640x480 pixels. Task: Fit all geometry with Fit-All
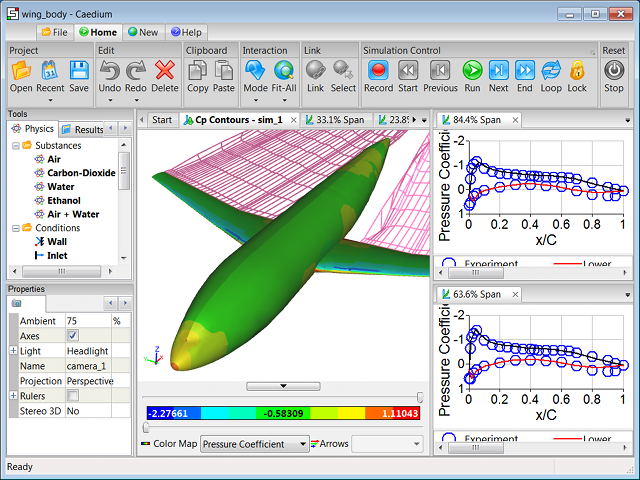tap(284, 76)
